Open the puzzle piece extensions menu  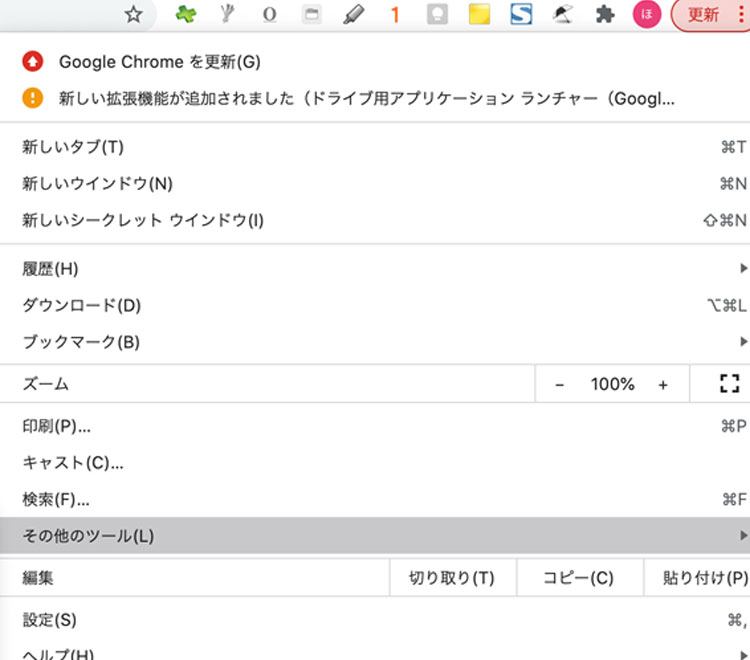click(x=604, y=15)
